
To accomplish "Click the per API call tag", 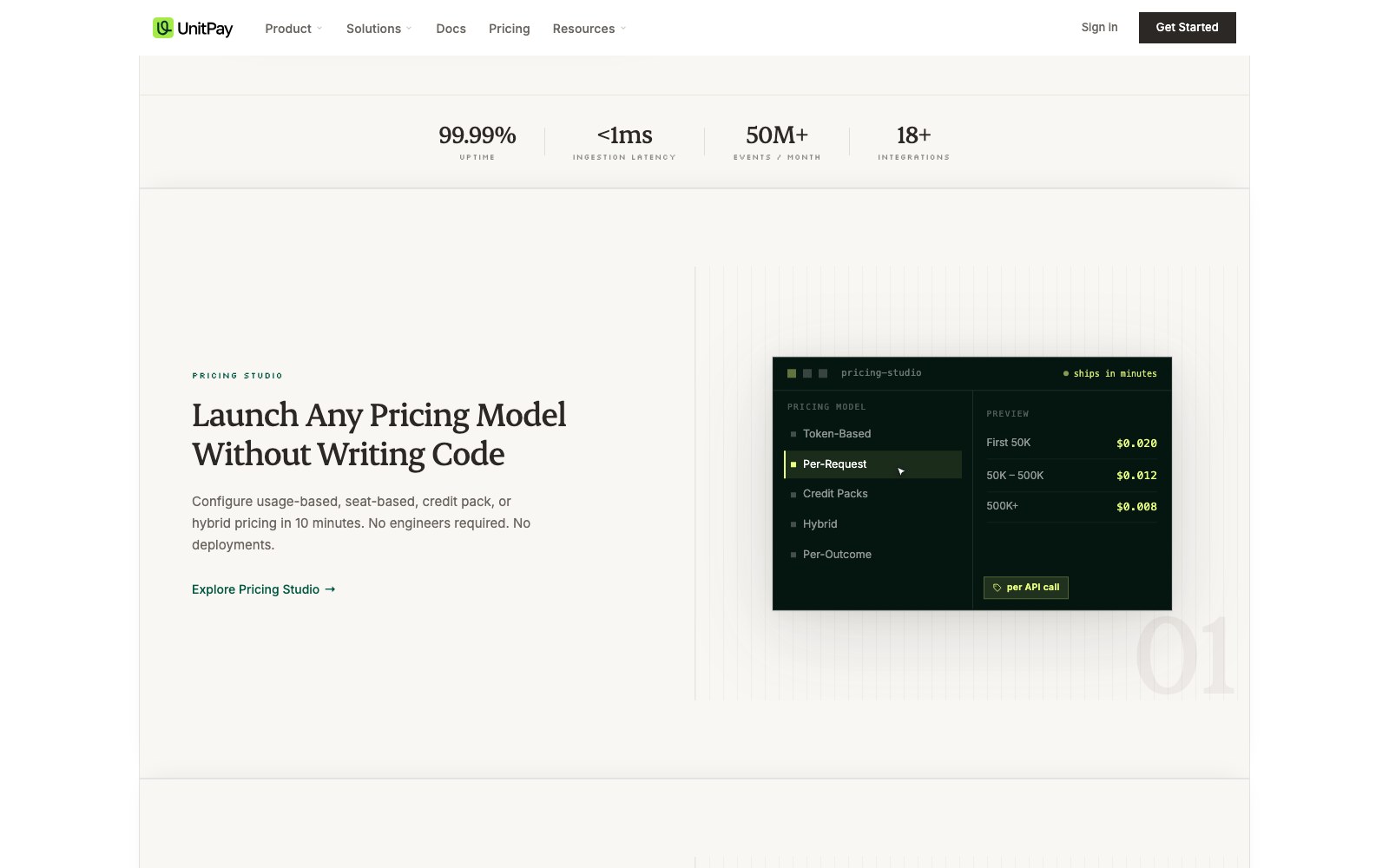I will tap(1025, 588).
